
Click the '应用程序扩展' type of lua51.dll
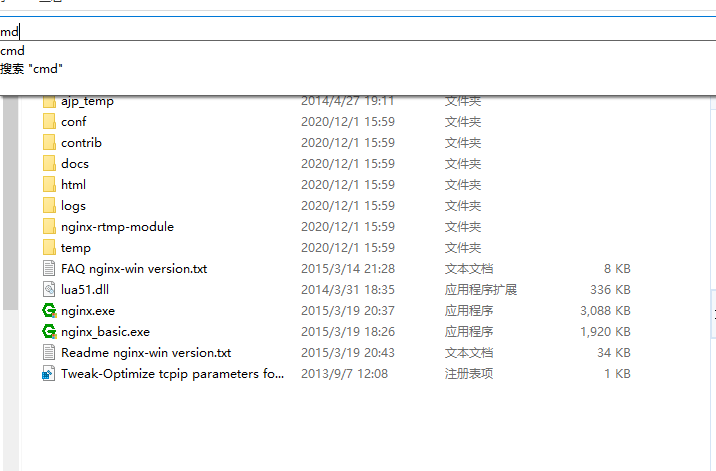click(481, 290)
